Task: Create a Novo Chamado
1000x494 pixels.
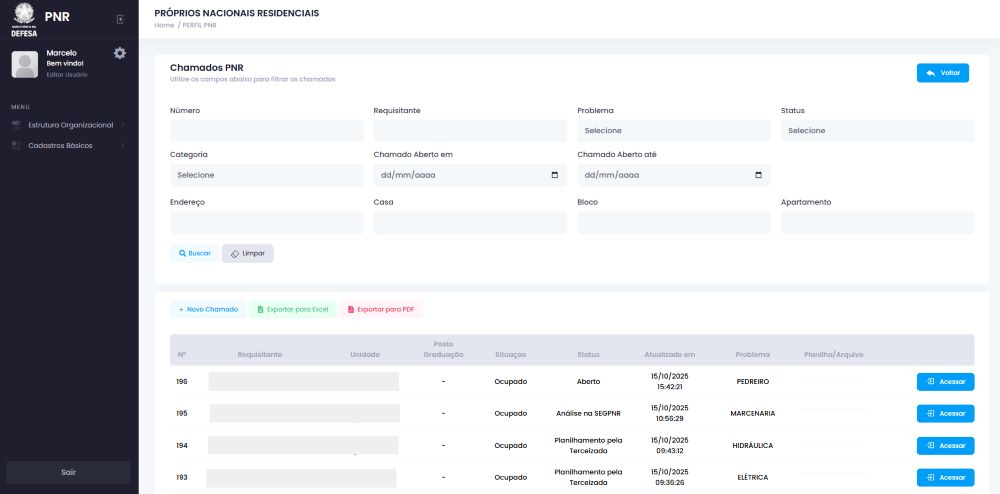Action: pos(208,310)
